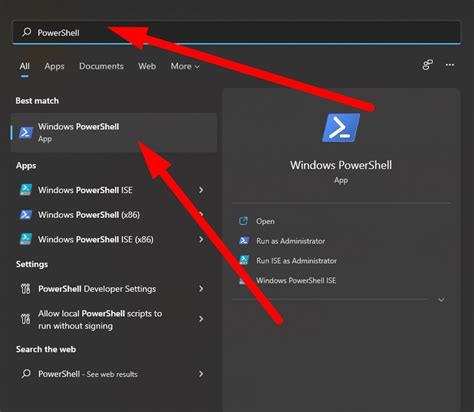This screenshot has width=474, height=412.
Task: Click the search magnifier icon in search box
Action: pos(26,32)
